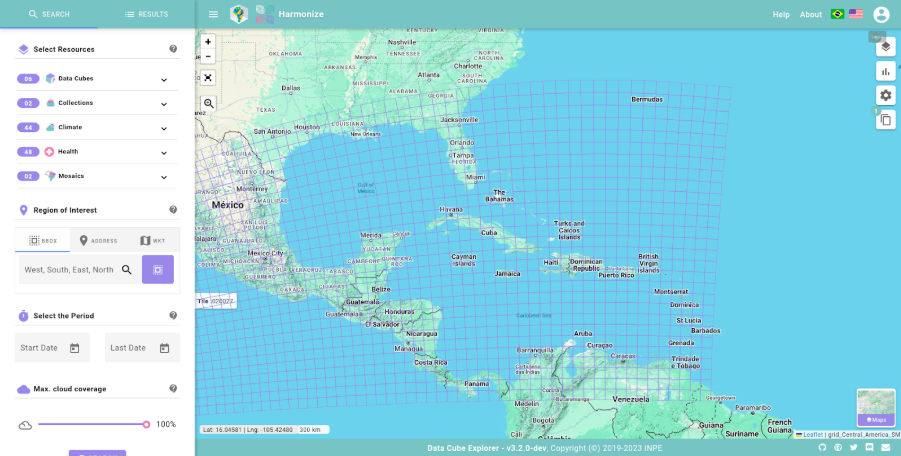
Task: Click the draw bounding box button
Action: pos(157,269)
